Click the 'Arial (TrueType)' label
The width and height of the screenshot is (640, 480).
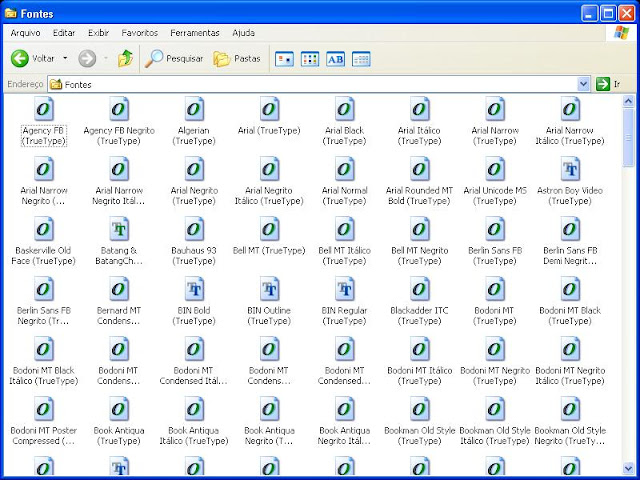(269, 131)
